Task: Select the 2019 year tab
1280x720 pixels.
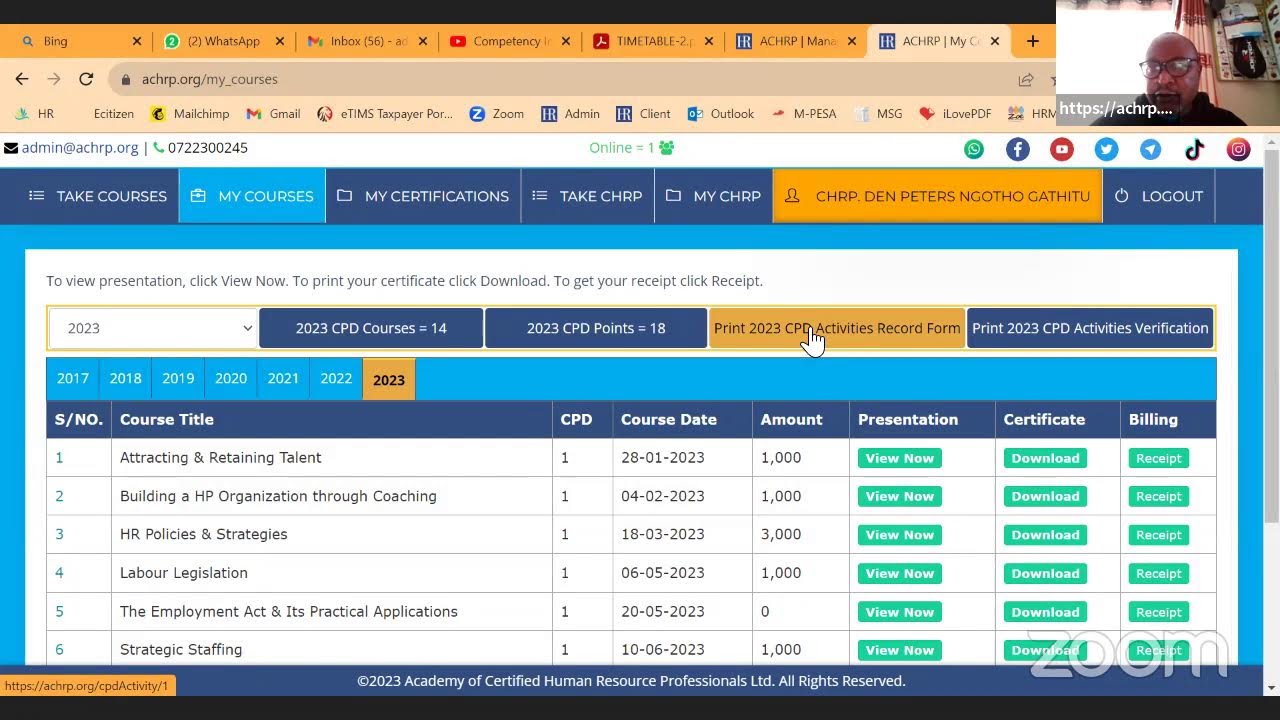Action: coord(178,379)
